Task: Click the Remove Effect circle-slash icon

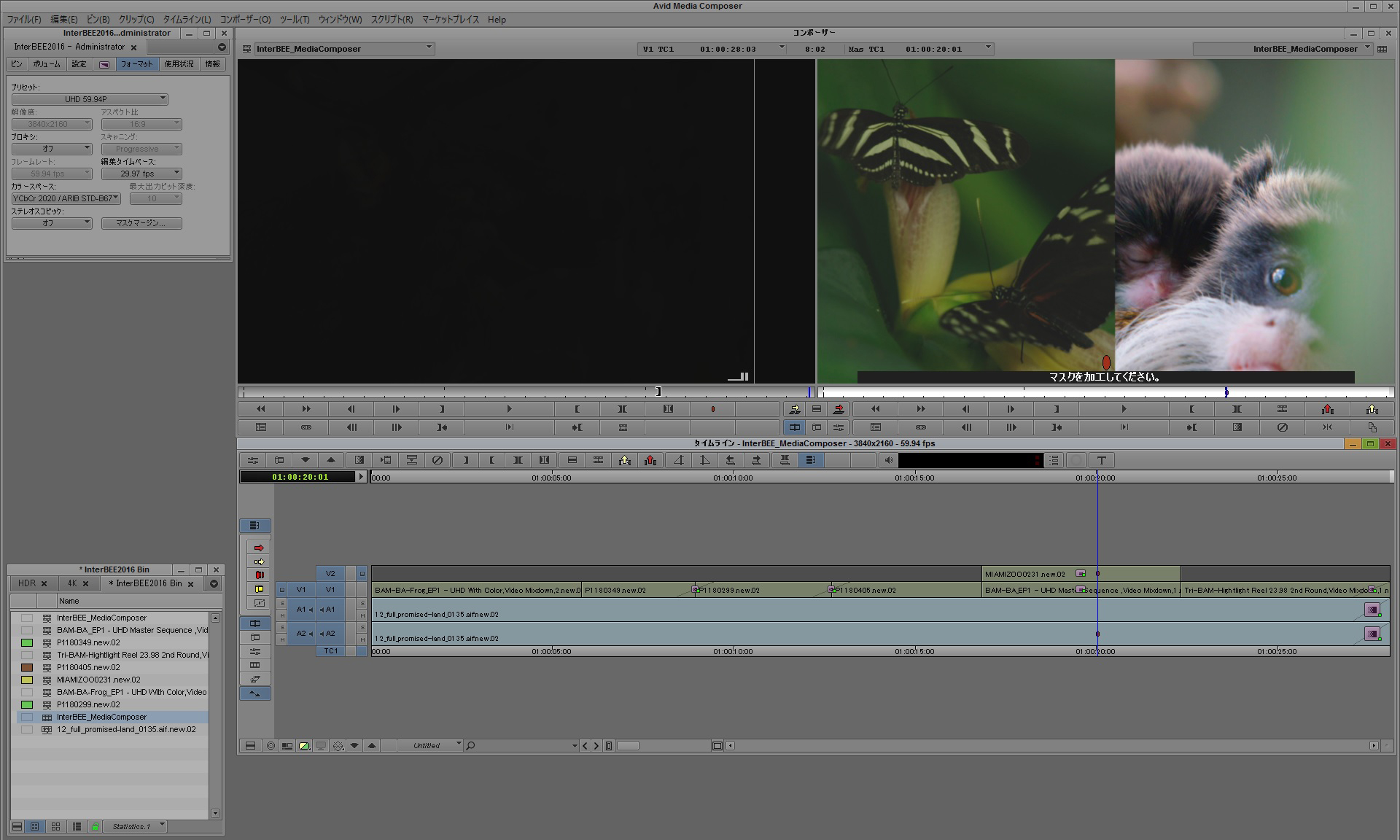Action: (x=437, y=460)
